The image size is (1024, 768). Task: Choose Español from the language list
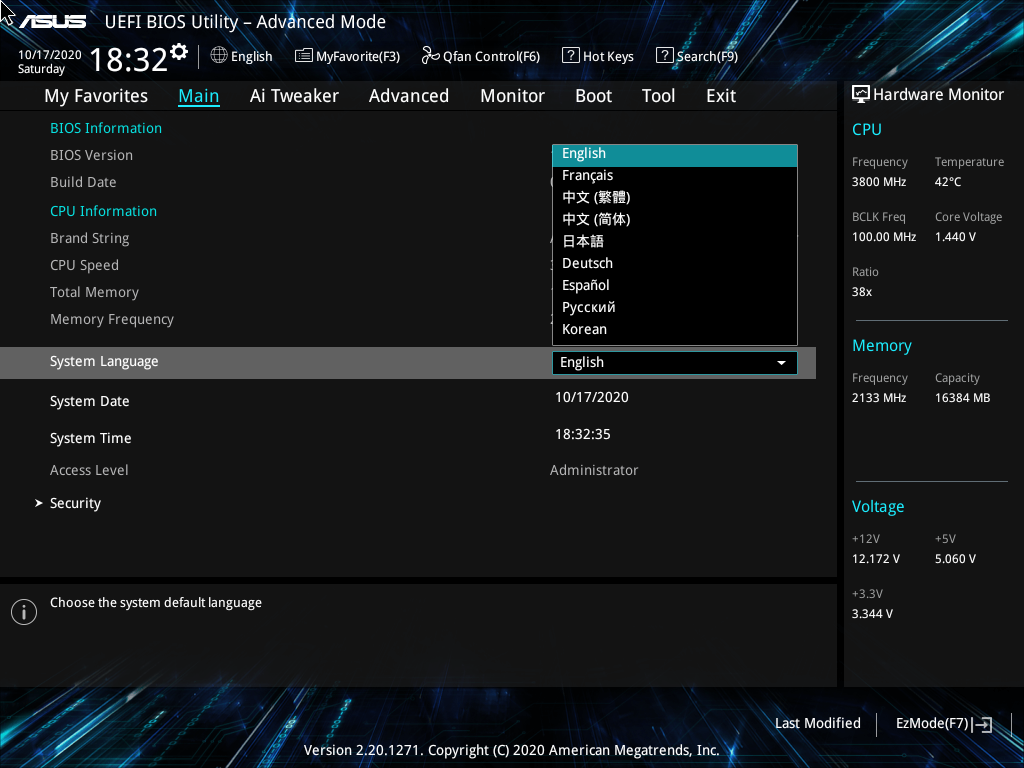[x=675, y=285]
